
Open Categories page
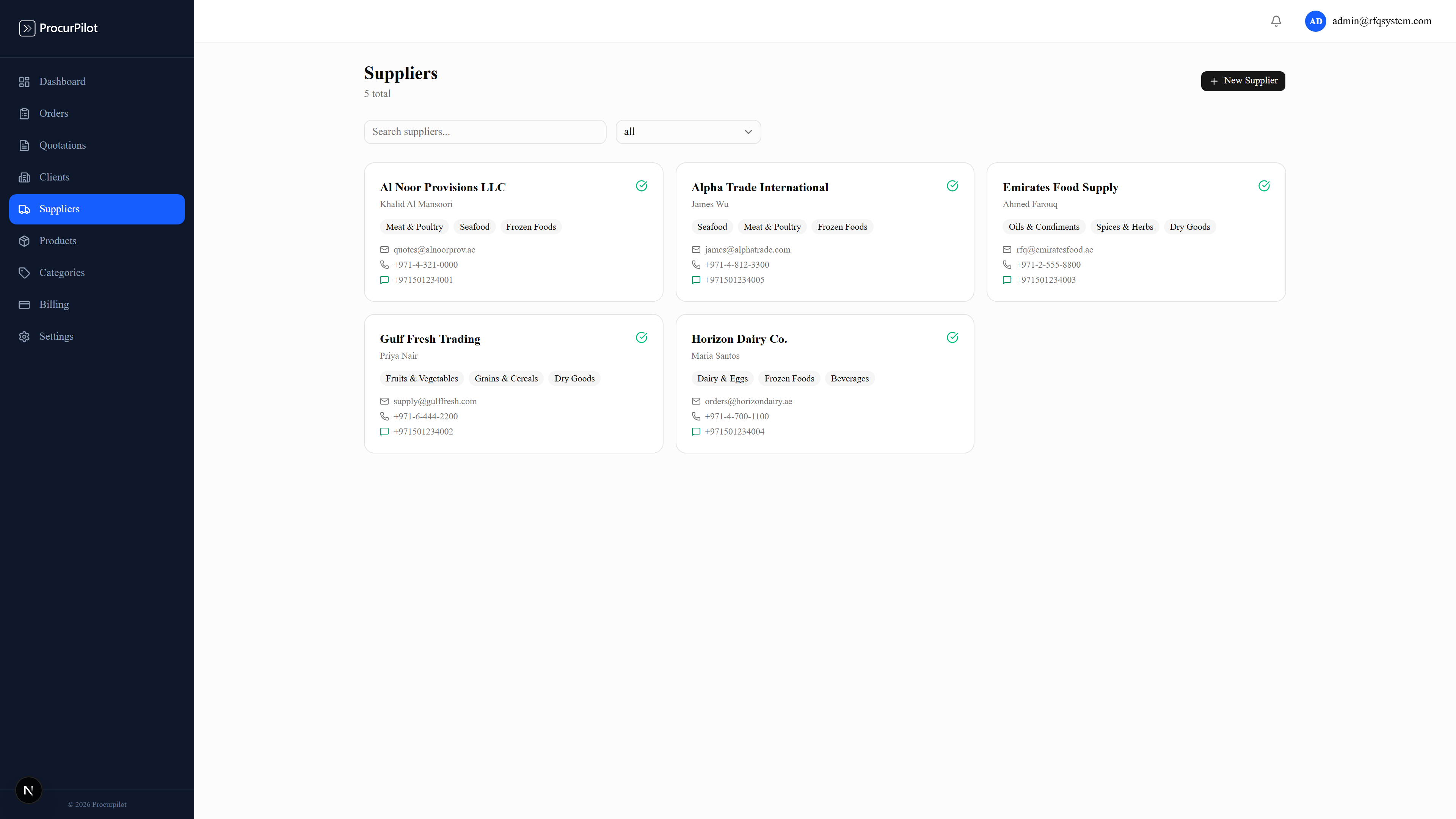(97, 273)
